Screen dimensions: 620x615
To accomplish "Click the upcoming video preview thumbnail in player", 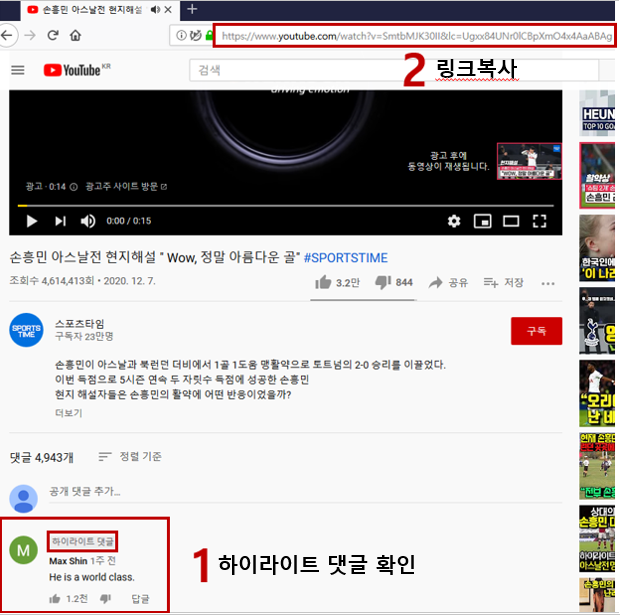I will coord(529,161).
